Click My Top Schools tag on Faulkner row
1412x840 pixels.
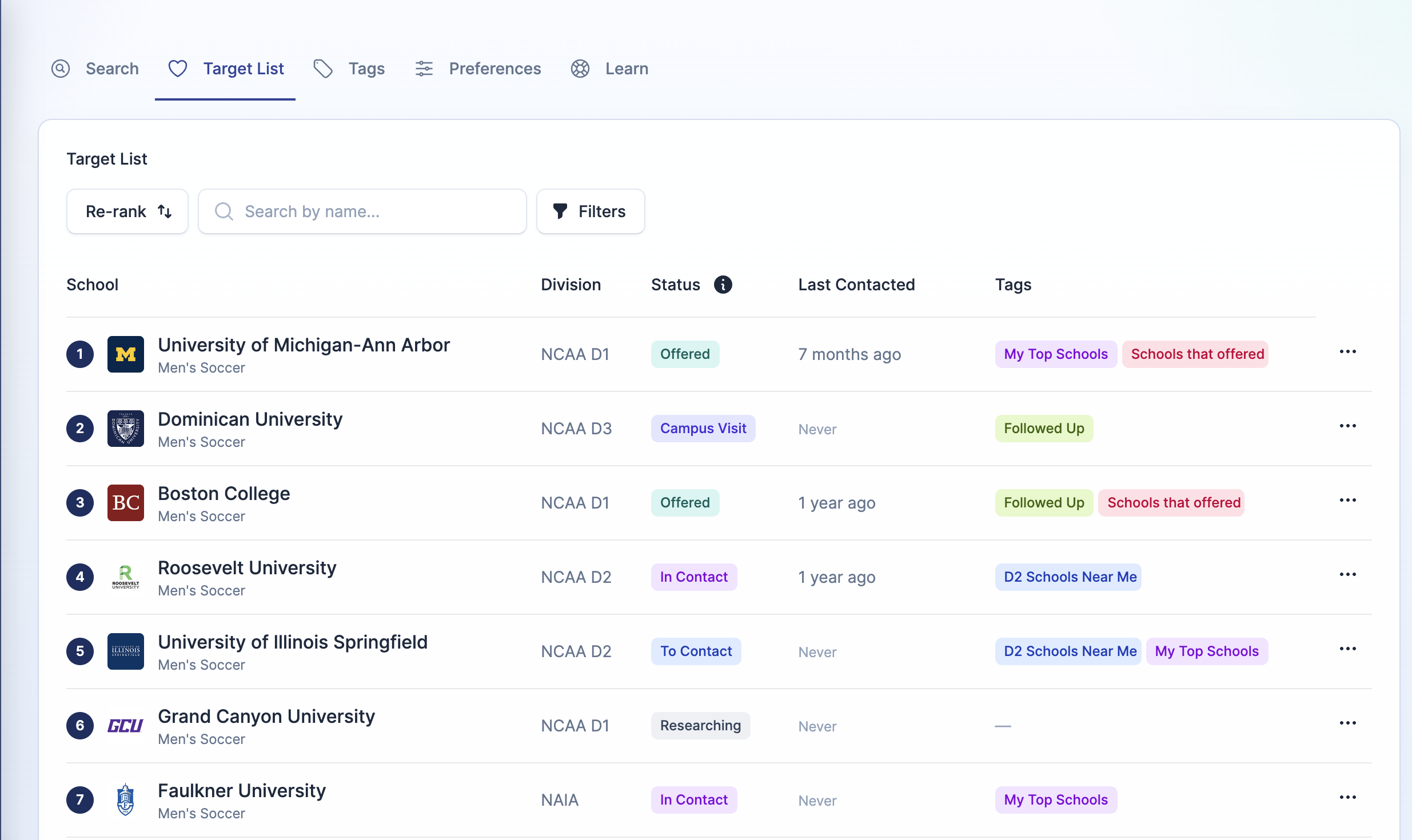pyautogui.click(x=1056, y=800)
